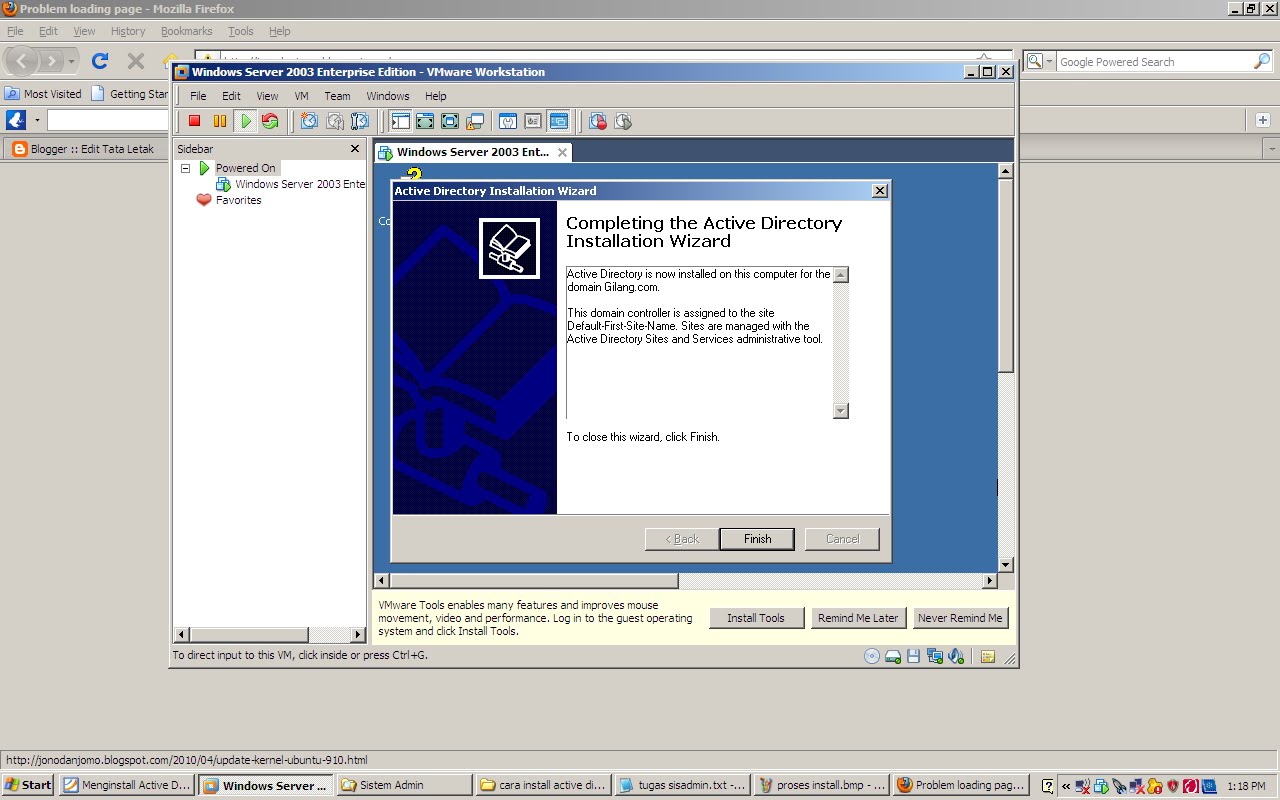
Task: Toggle the Show Sidebar toolbar icon
Action: pos(400,121)
